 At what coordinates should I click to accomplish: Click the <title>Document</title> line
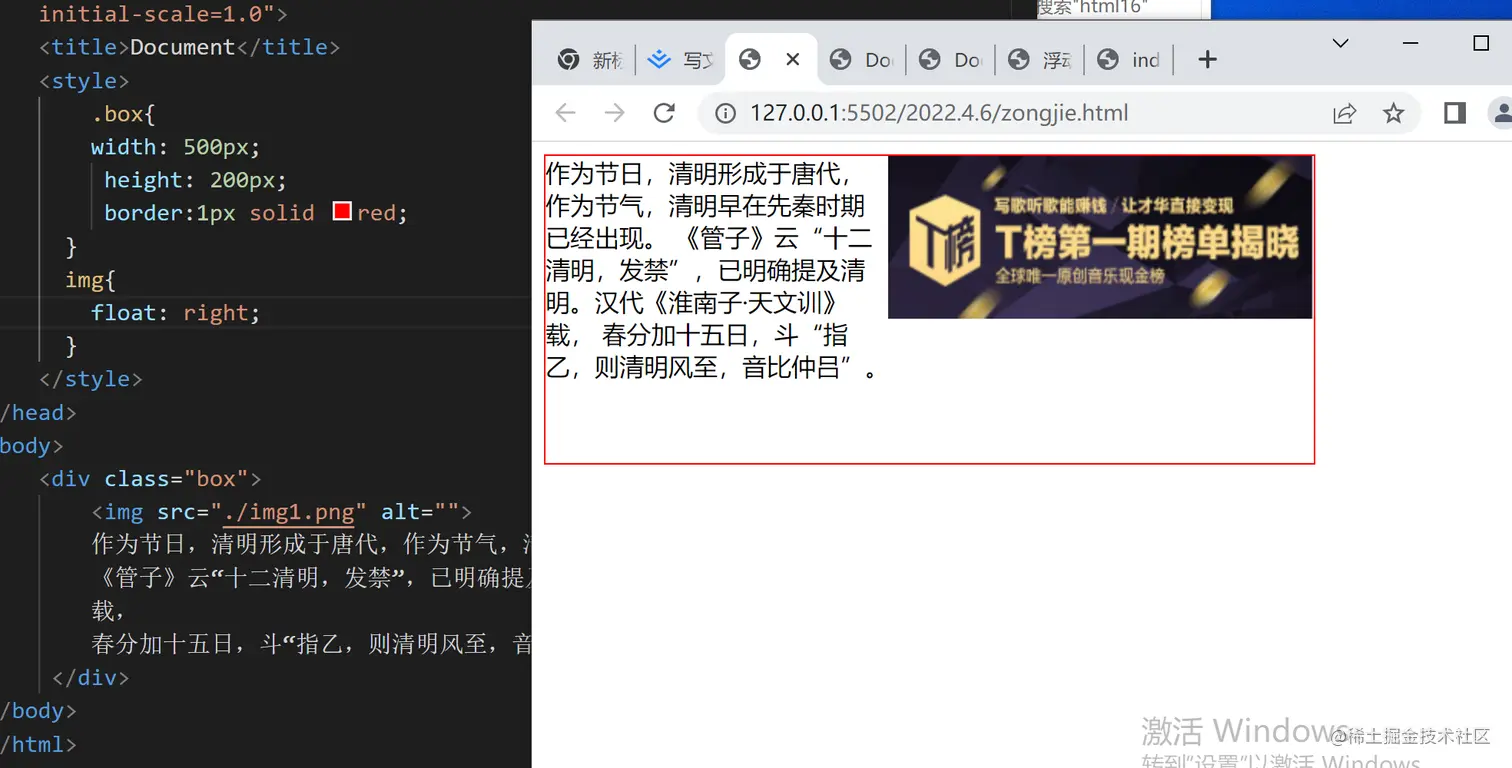click(189, 47)
